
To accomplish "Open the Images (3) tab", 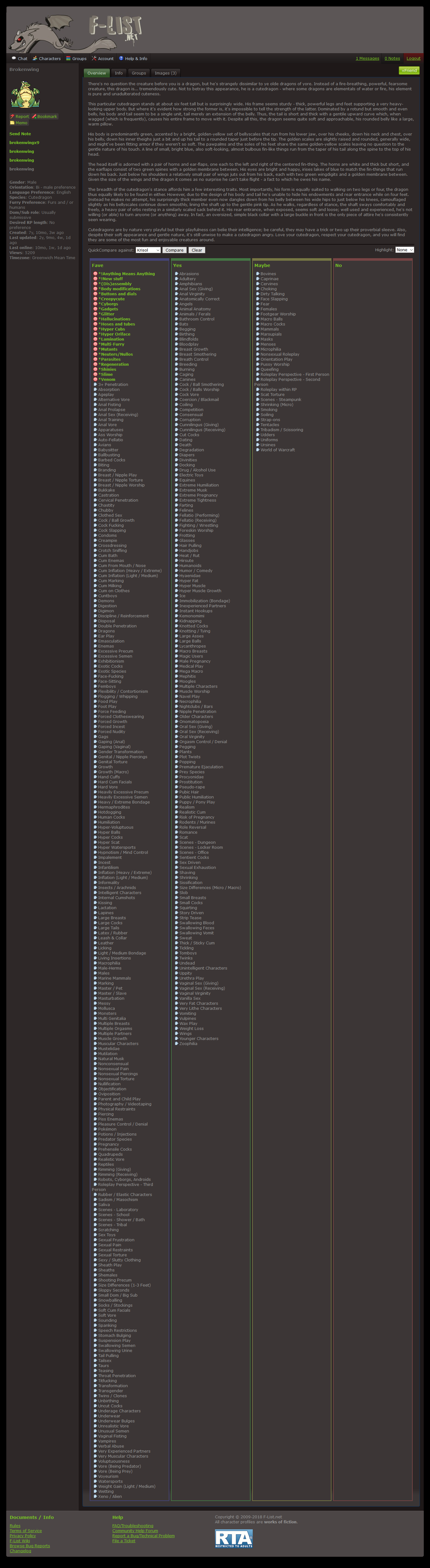I will 166,73.
